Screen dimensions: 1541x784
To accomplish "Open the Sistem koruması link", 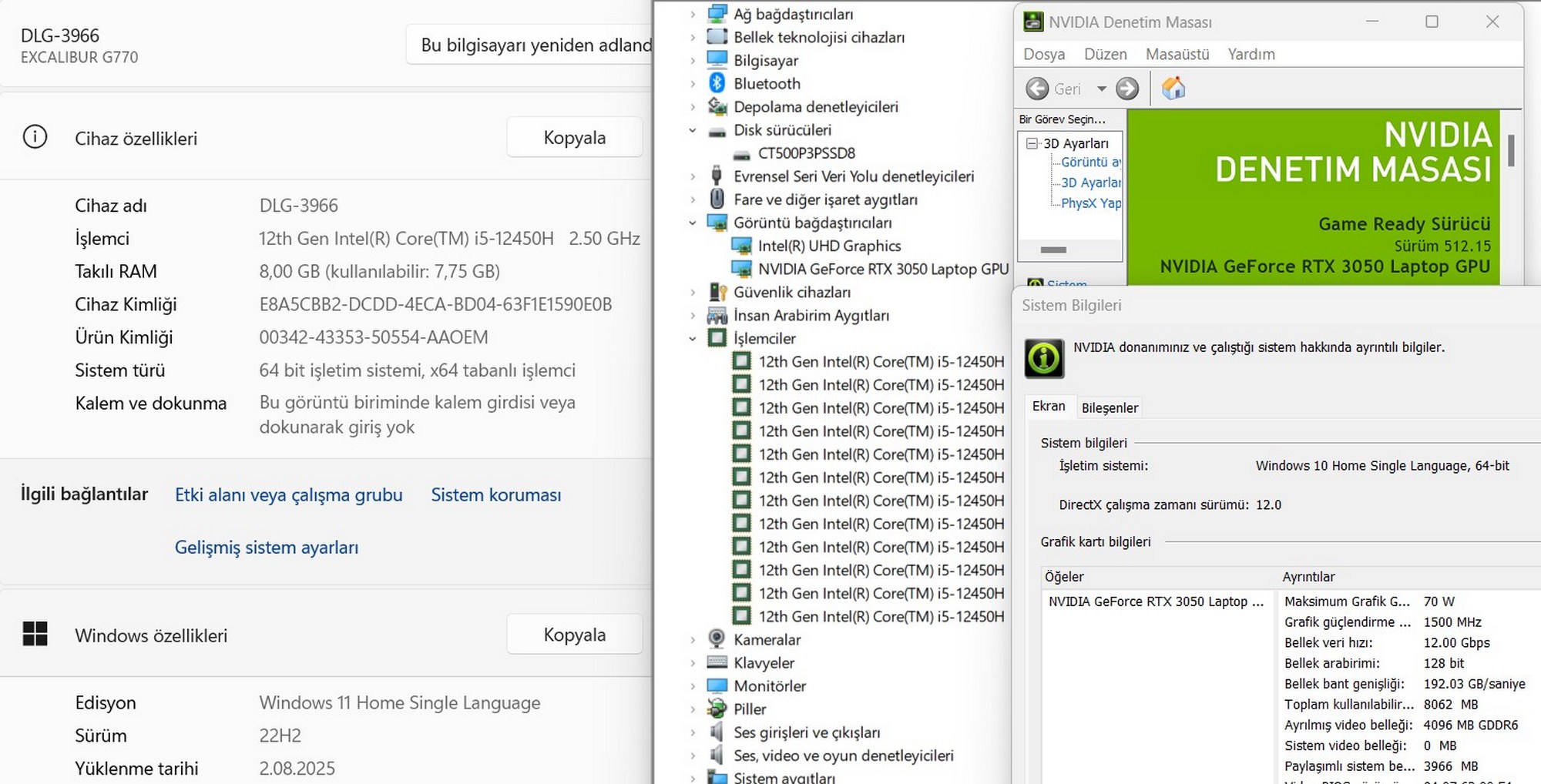I will 495,495.
